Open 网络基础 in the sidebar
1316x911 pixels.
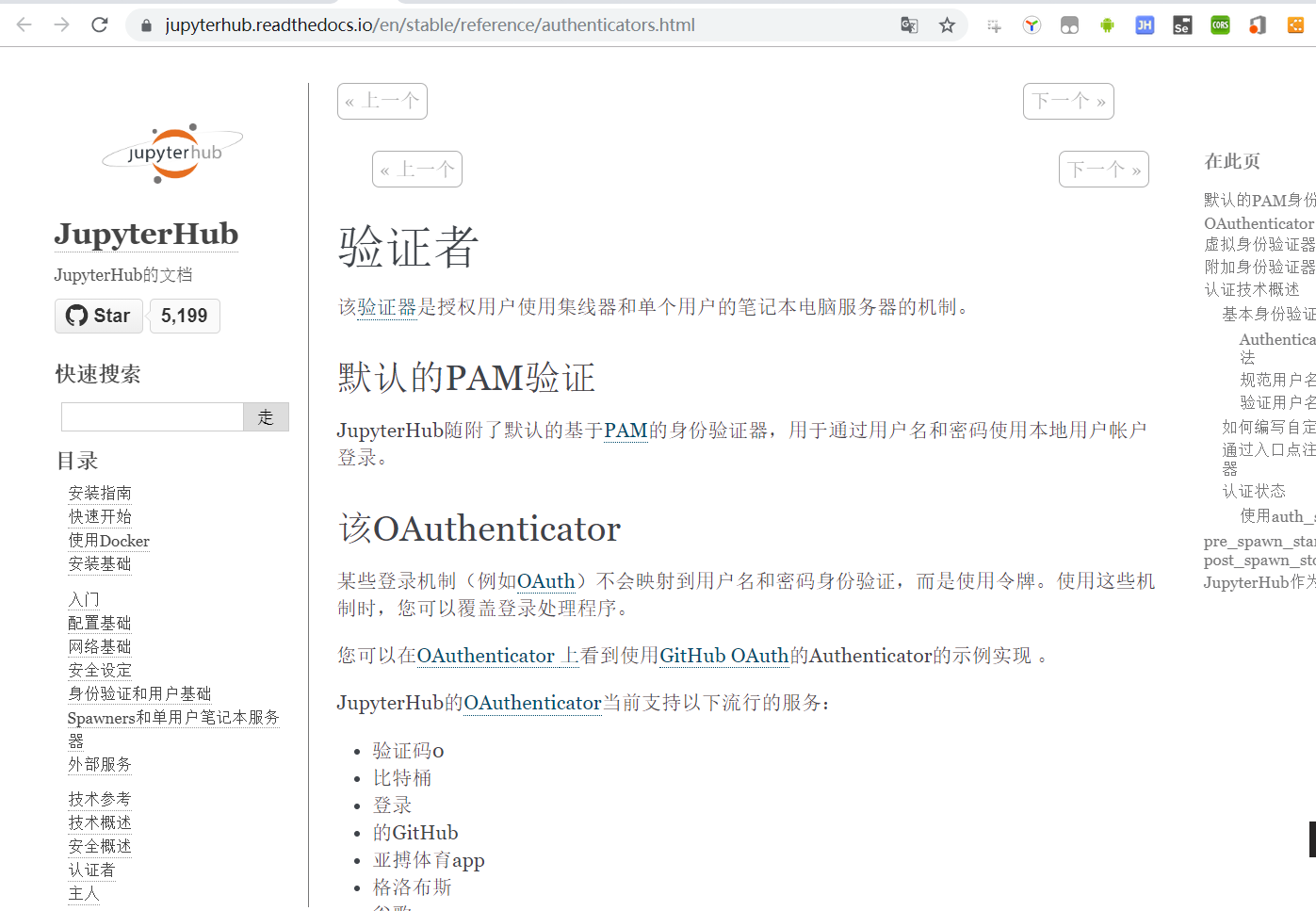click(100, 646)
